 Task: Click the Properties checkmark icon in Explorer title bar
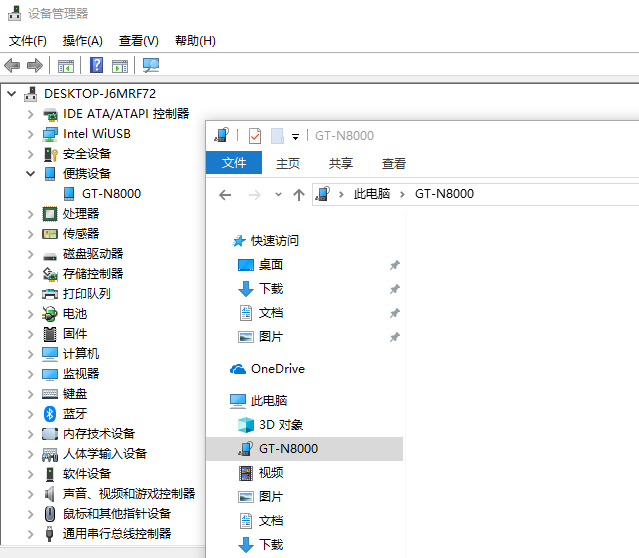[254, 136]
